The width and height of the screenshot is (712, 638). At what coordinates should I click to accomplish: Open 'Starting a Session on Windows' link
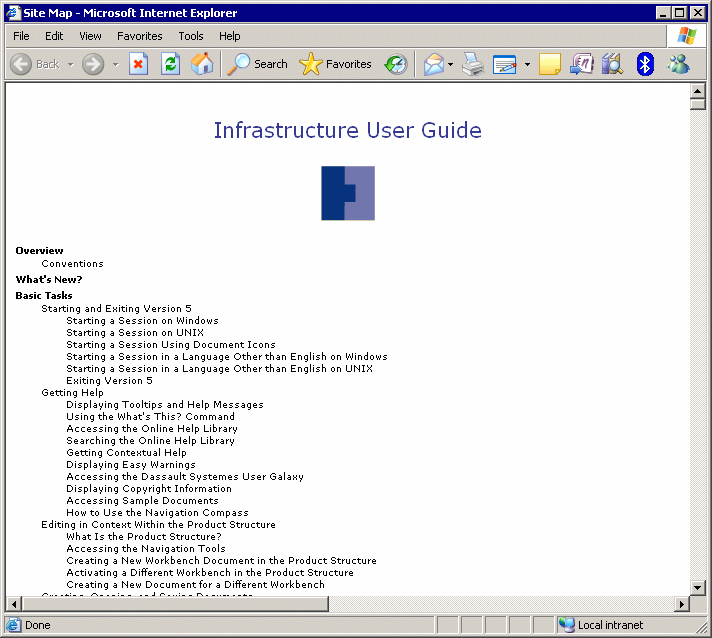(142, 321)
